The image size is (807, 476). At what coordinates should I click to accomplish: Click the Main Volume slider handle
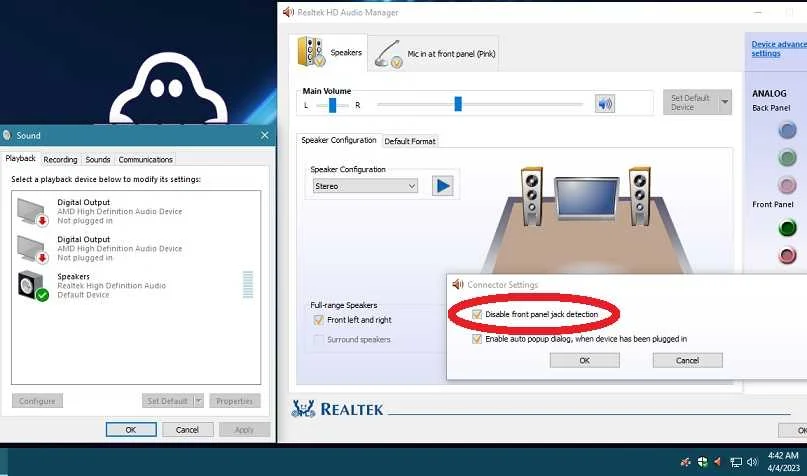click(x=458, y=104)
